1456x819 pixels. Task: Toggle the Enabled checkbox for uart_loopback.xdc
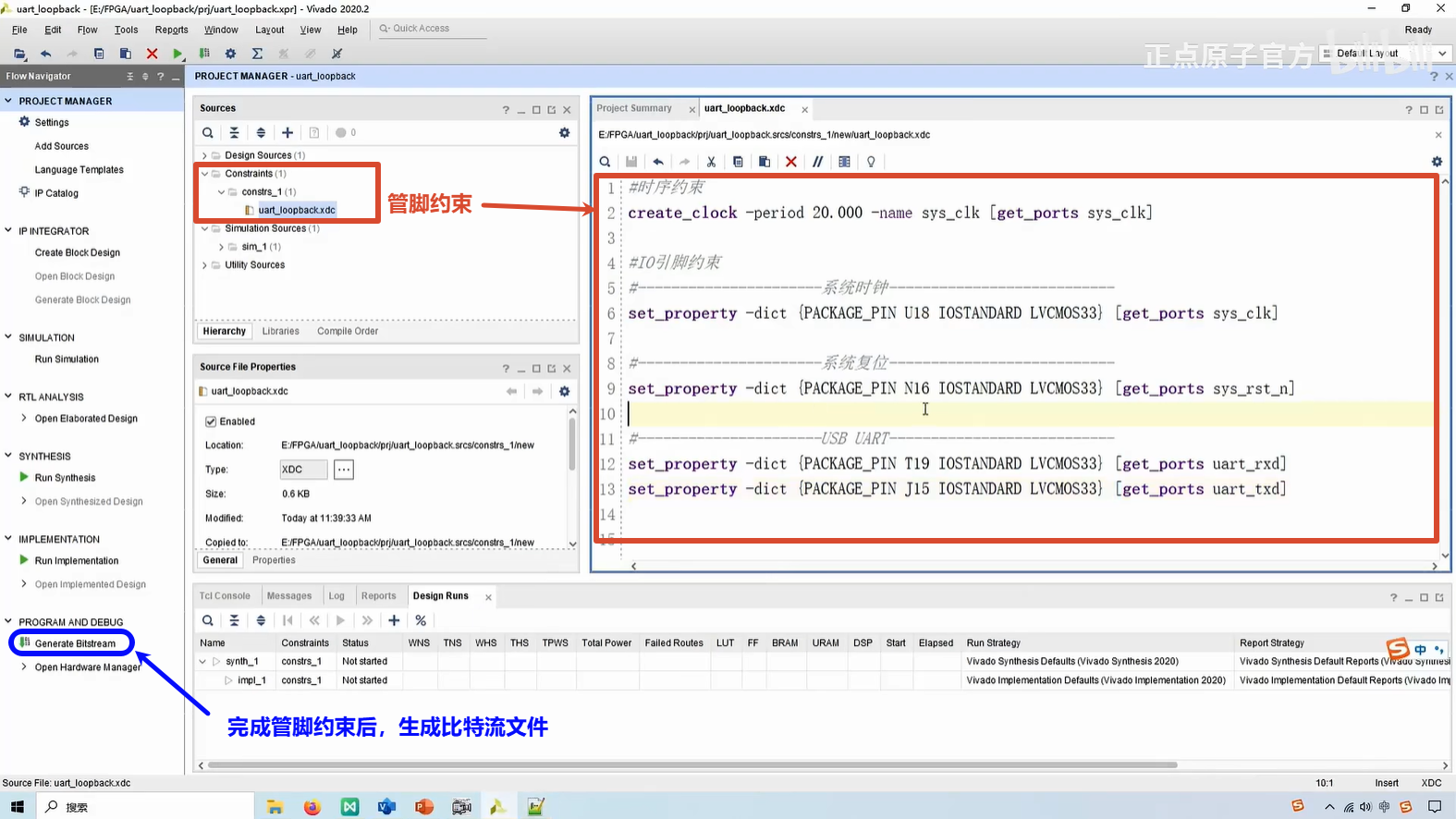(211, 422)
